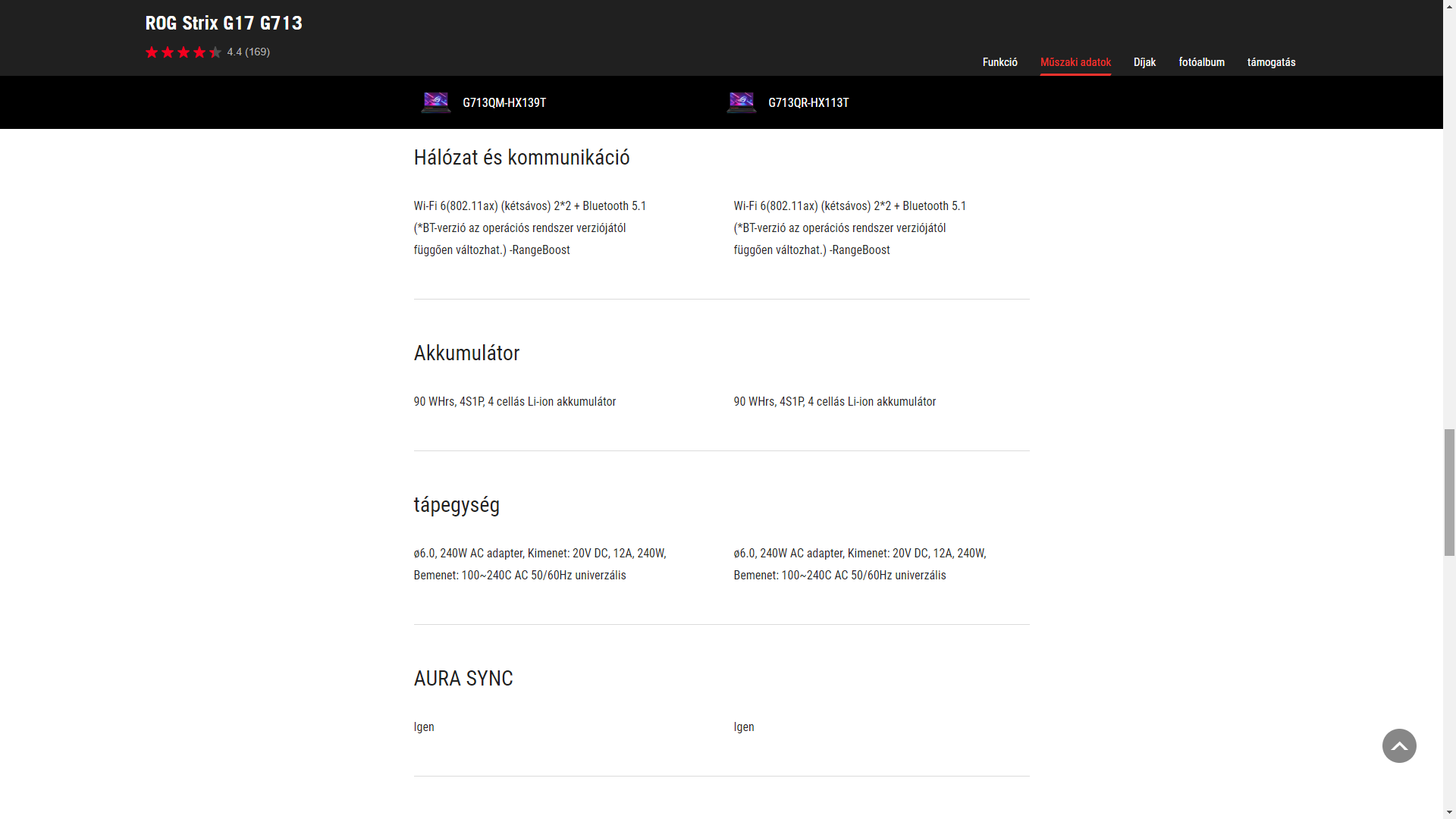Click the scrollbar up arrow
This screenshot has width=1456, height=819.
point(1449,6)
